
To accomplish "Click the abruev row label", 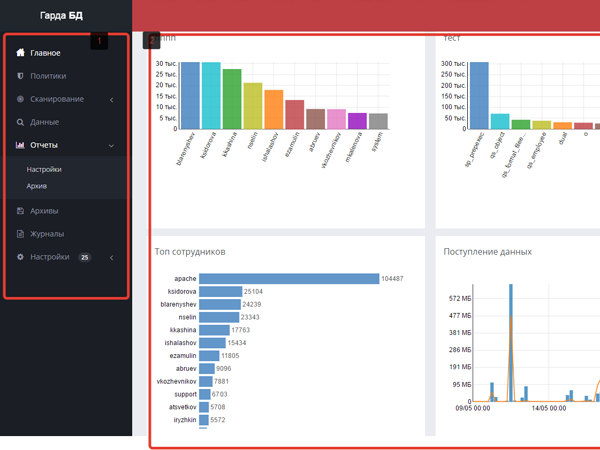I will click(x=186, y=368).
